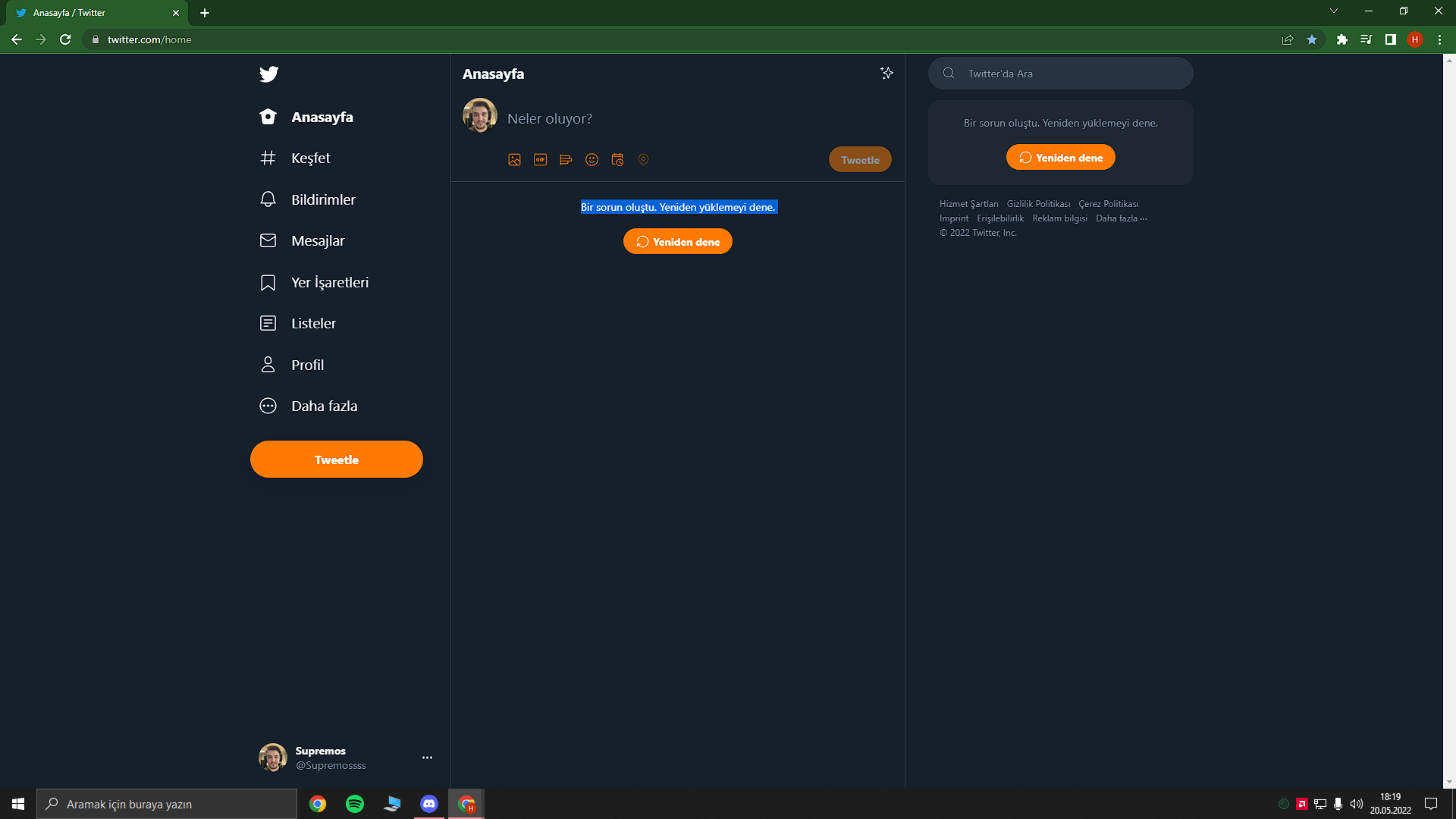Image resolution: width=1456 pixels, height=819 pixels.
Task: Open the tab search chevron
Action: point(1334,11)
